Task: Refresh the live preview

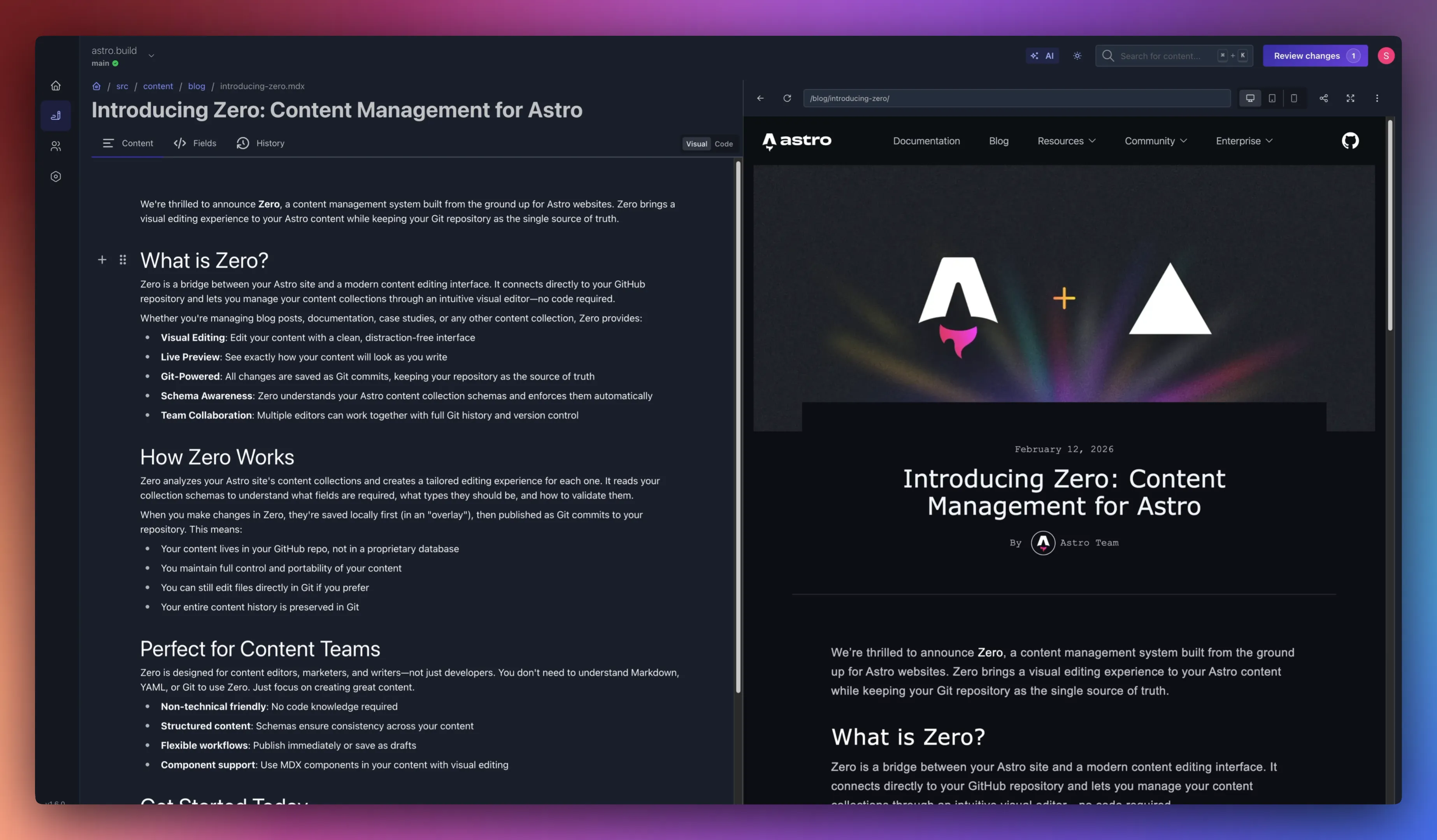Action: (x=788, y=98)
